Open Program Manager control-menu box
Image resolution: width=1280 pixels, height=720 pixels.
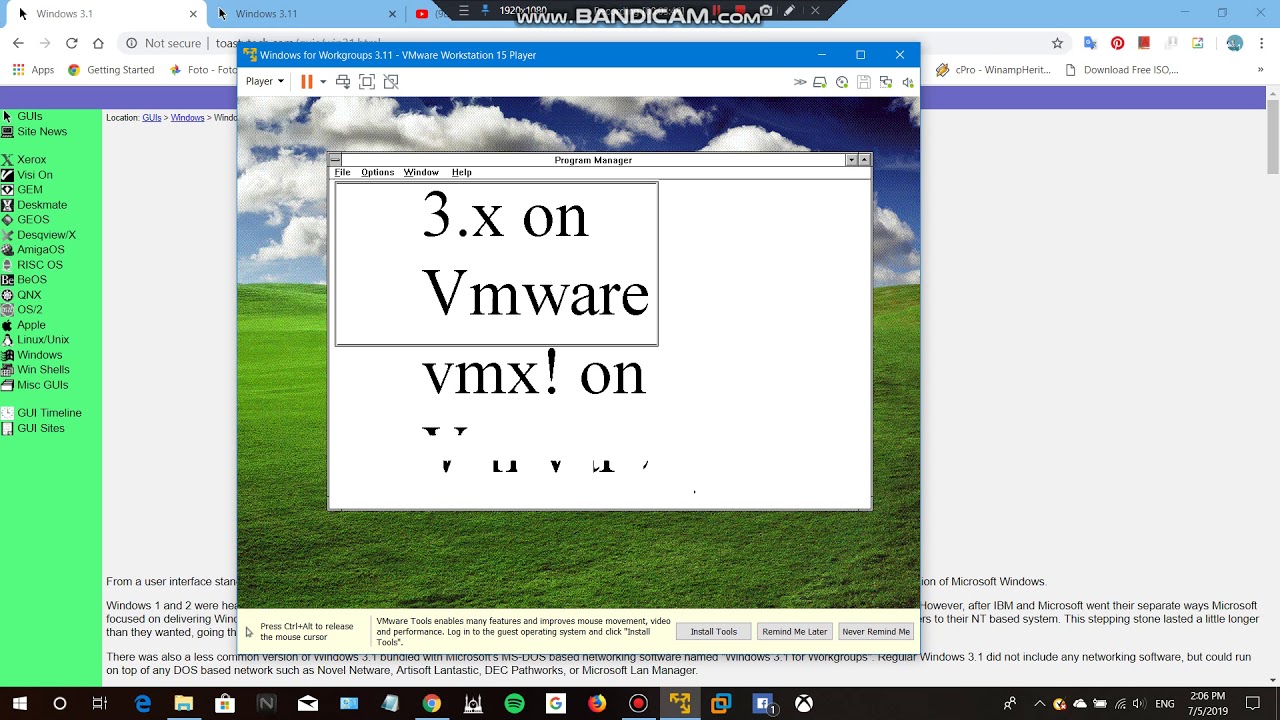pyautogui.click(x=336, y=160)
